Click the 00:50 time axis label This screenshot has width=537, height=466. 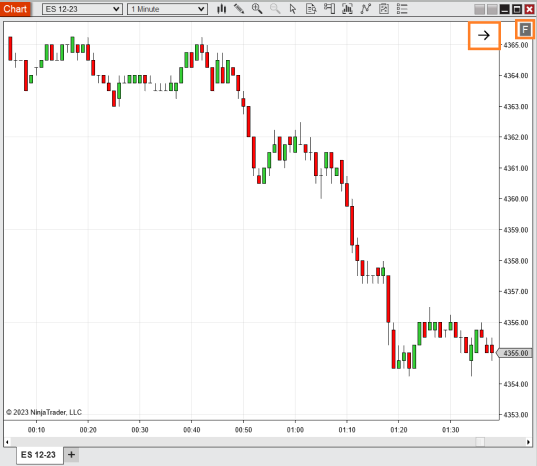click(x=243, y=430)
